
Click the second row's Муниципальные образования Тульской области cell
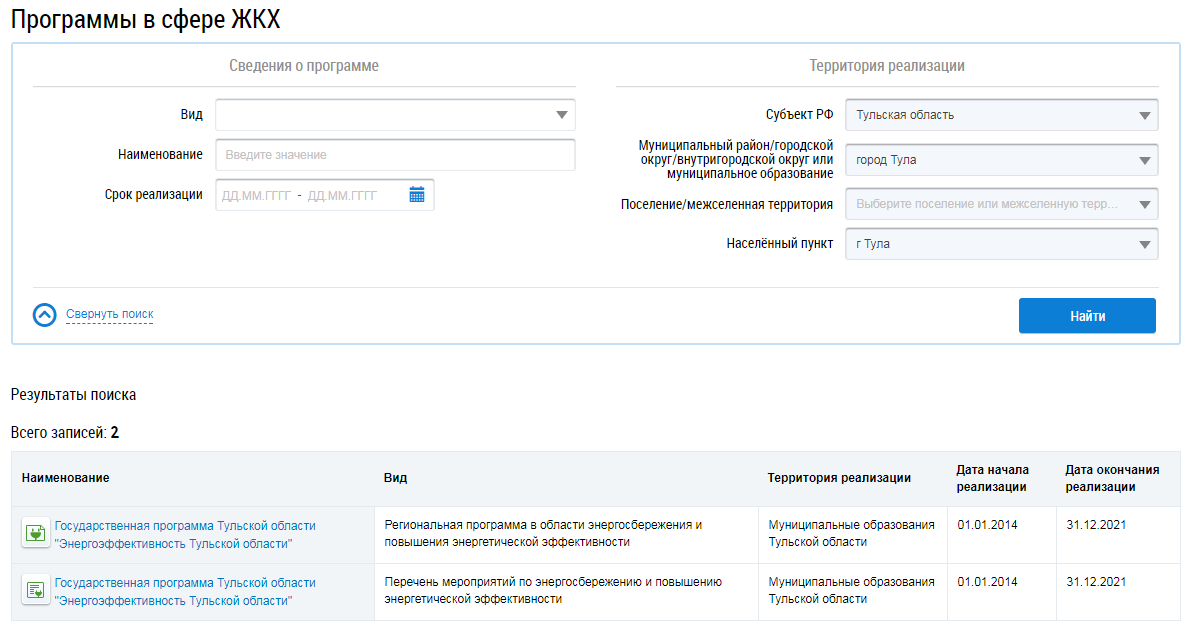(x=851, y=590)
